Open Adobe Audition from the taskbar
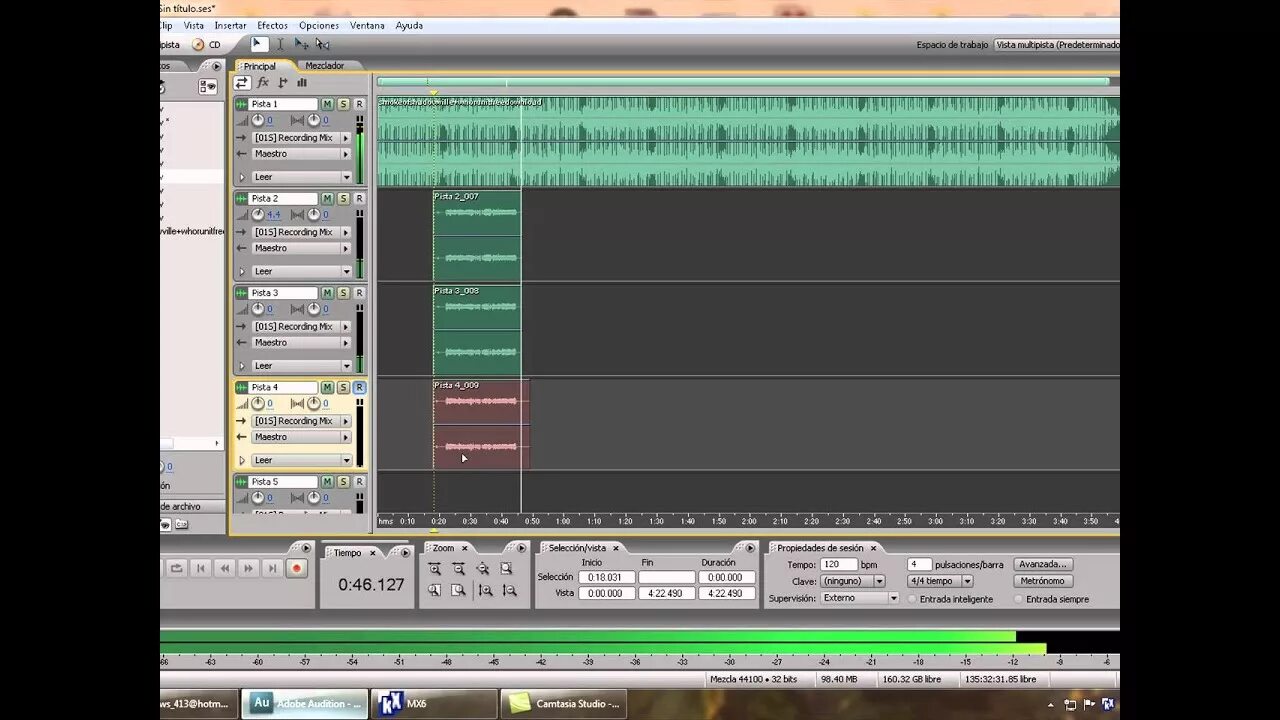 point(304,703)
